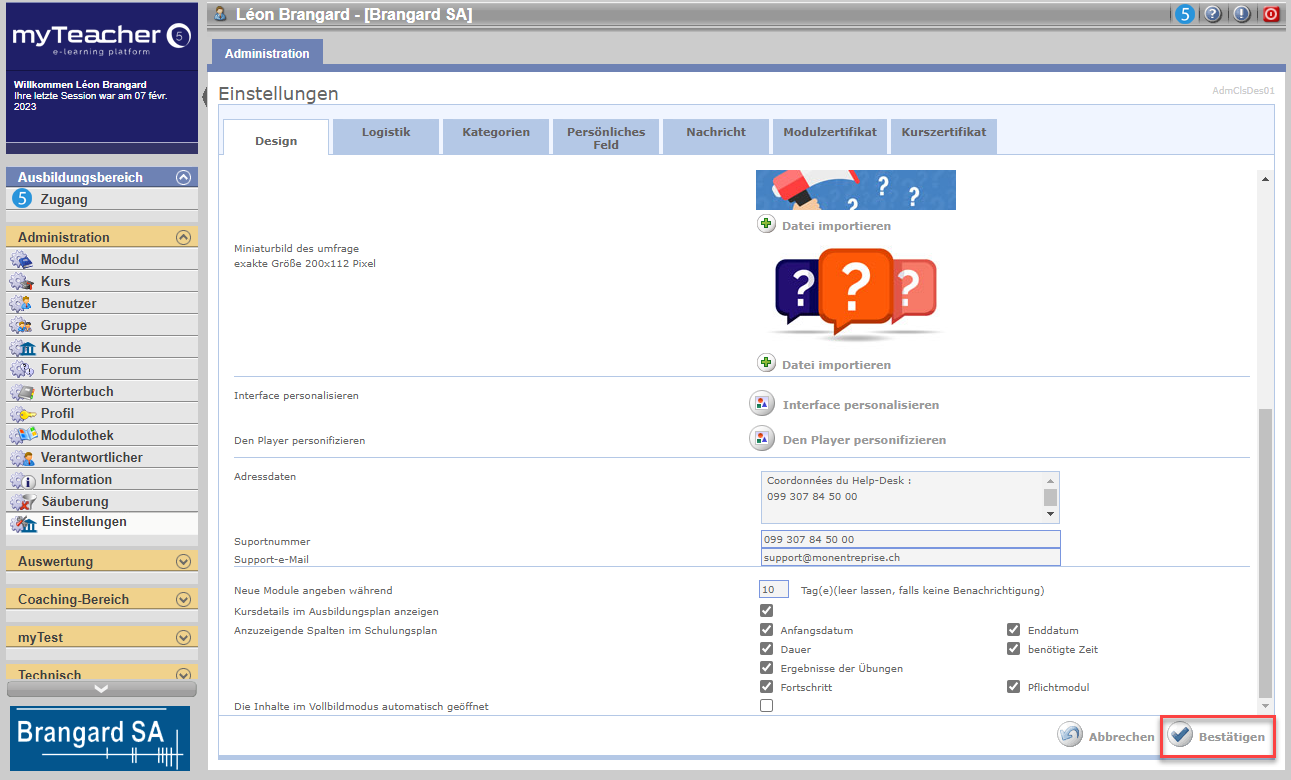Click the Bestätigen button
Viewport: 1291px width, 780px height.
1217,736
